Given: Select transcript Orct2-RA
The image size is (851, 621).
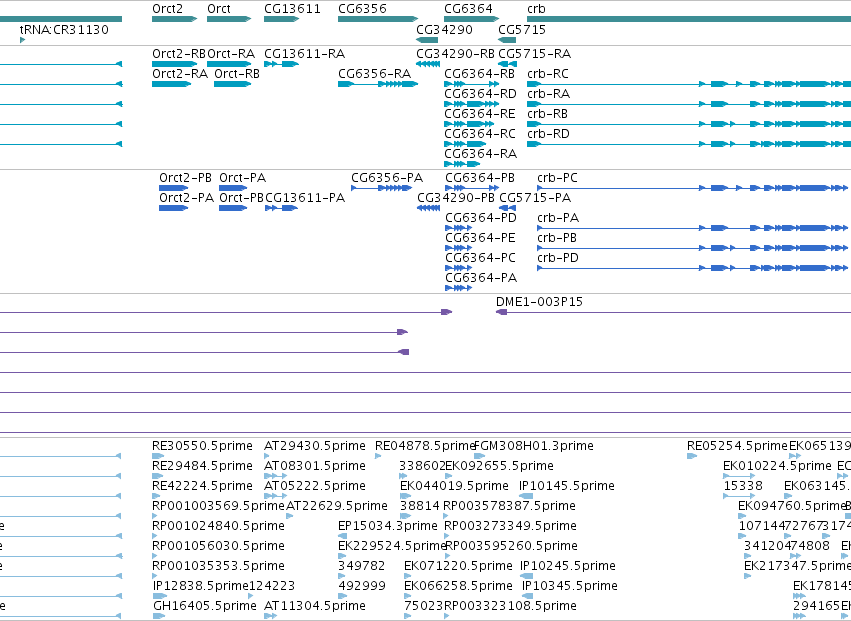Looking at the screenshot, I should [x=180, y=74].
